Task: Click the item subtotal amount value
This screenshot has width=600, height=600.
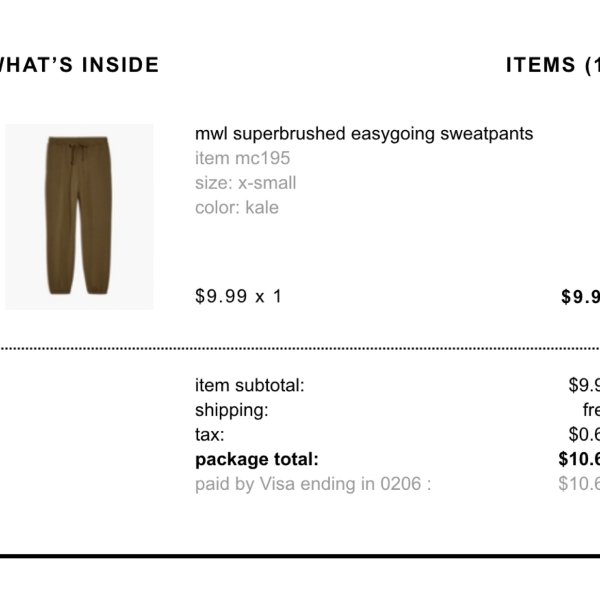Action: 584,385
